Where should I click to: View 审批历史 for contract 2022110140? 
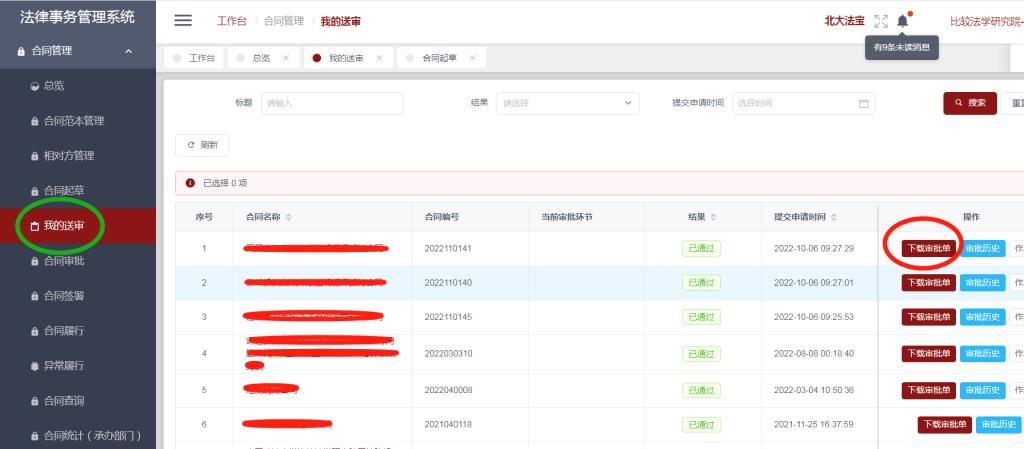tap(982, 283)
